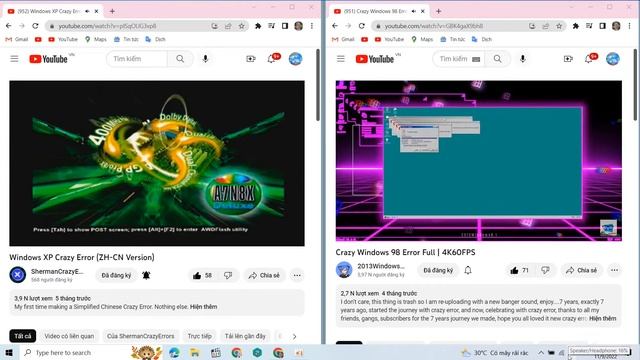This screenshot has width=640, height=360.
Task: Open create video icon in right window
Action: [x=568, y=59]
